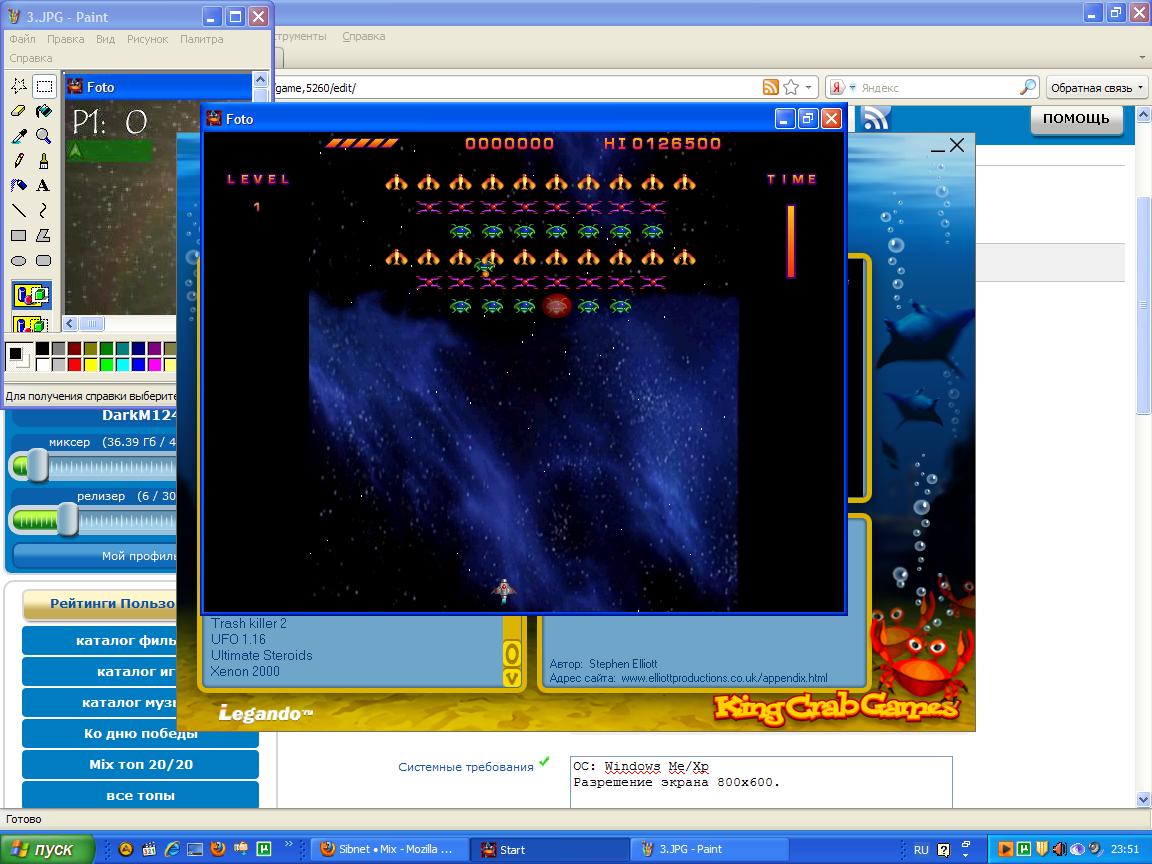Select transparent selection mode option in Paint

(x=31, y=322)
